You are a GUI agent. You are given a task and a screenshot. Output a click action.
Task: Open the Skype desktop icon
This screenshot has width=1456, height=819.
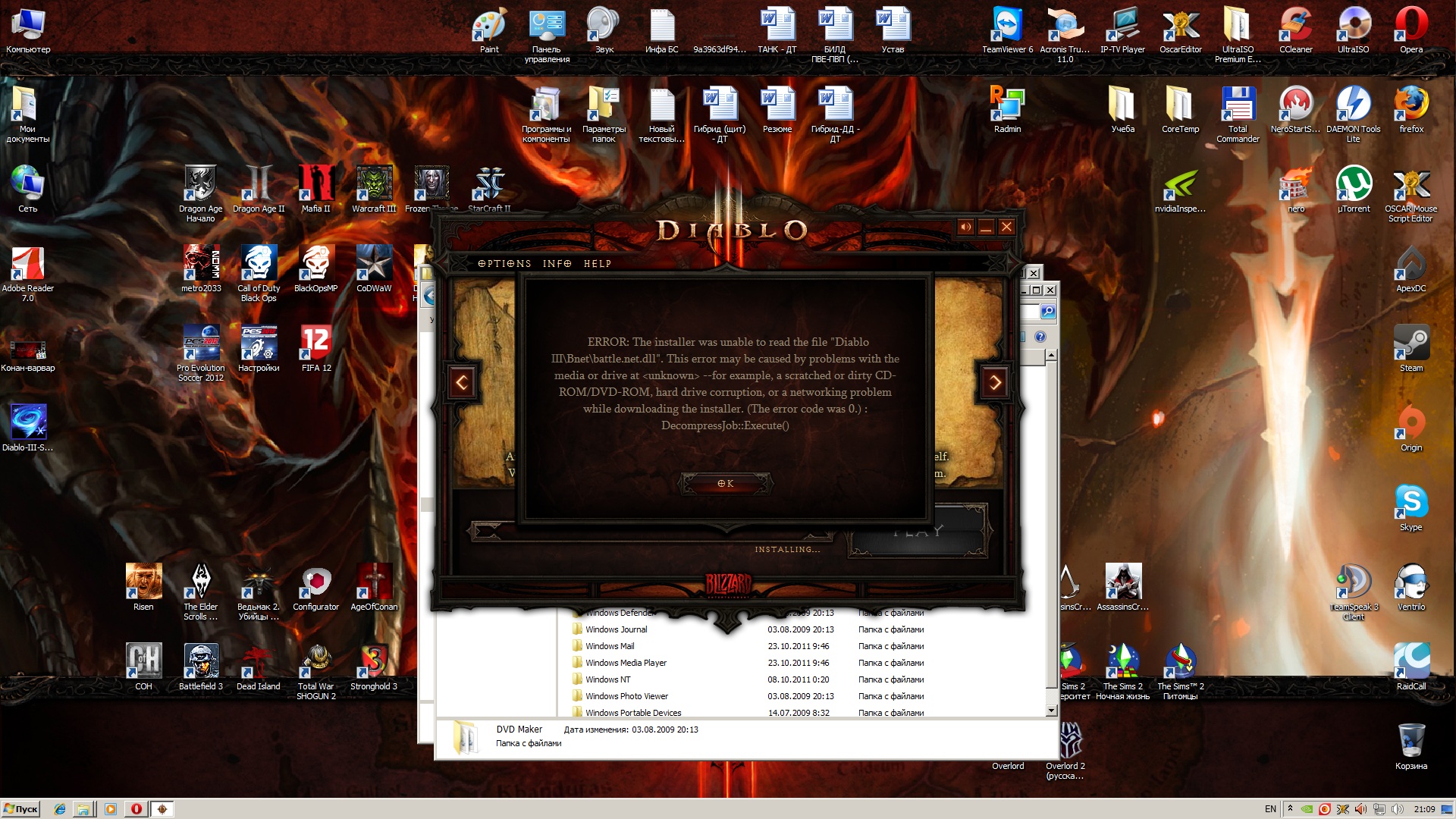1410,508
